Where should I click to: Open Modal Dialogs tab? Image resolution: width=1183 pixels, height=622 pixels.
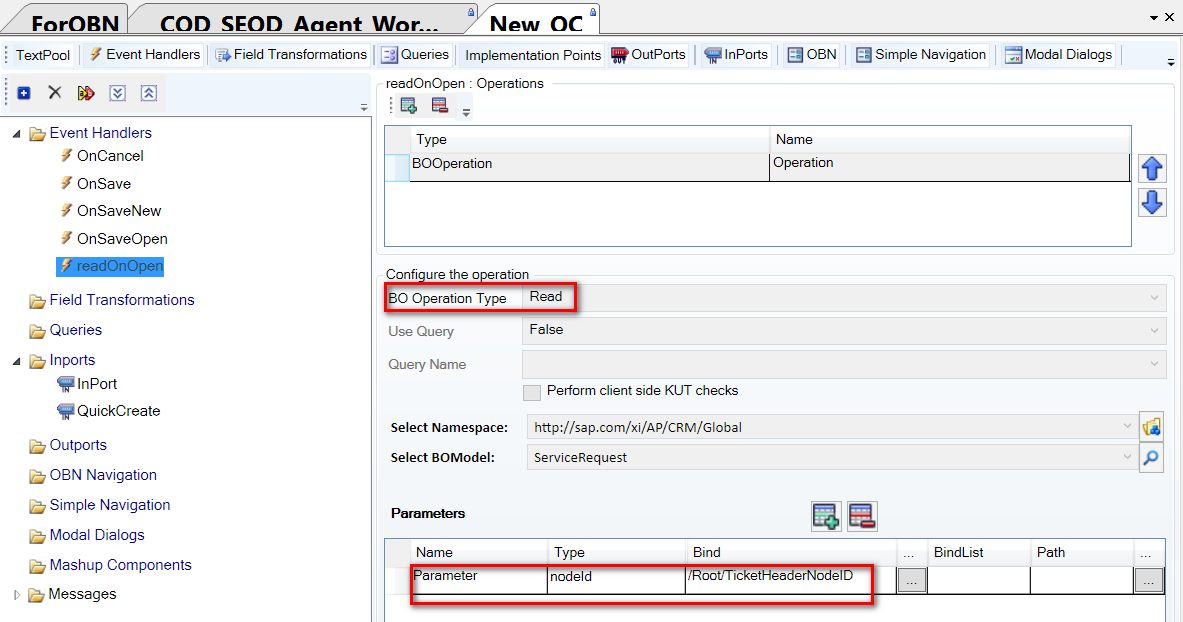pos(1059,54)
